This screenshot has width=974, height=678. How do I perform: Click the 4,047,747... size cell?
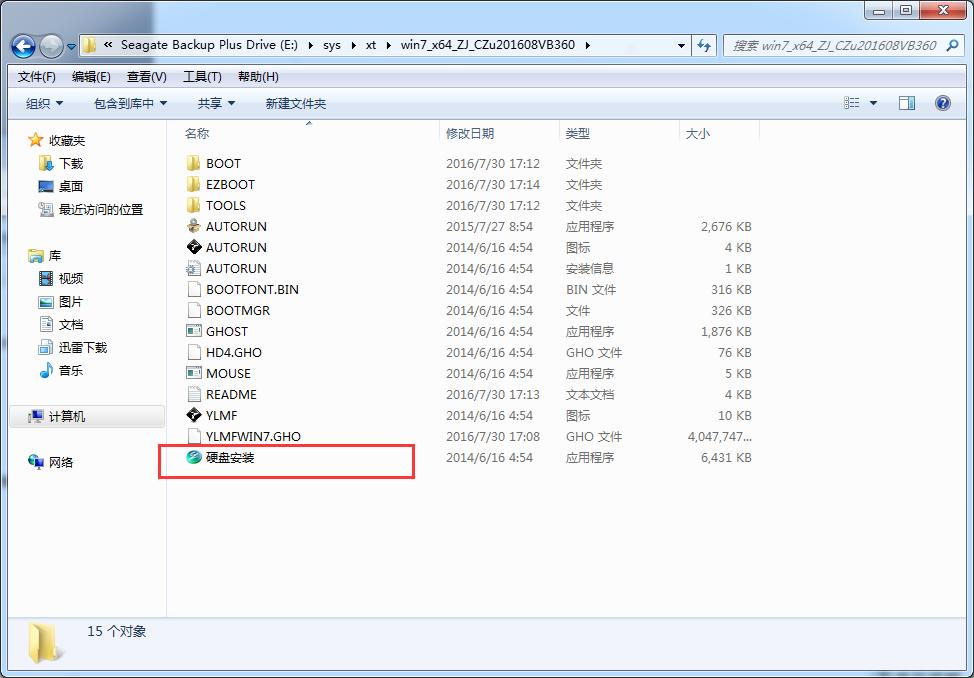point(719,436)
